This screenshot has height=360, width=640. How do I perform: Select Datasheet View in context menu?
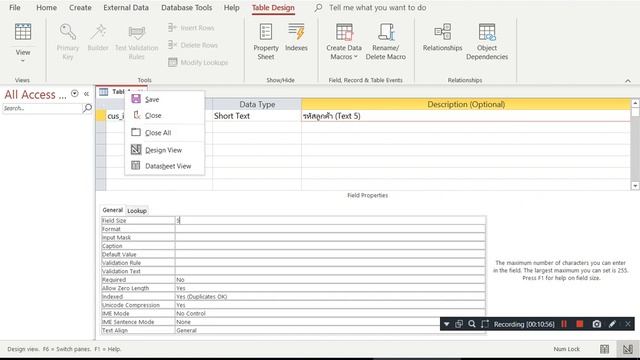pos(164,166)
